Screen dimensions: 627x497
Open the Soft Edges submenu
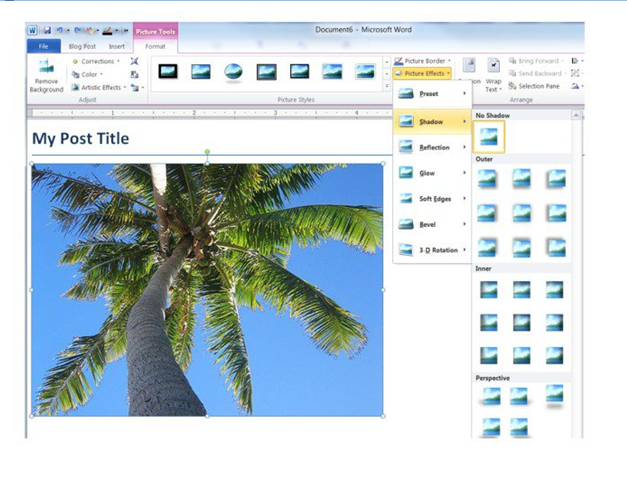432,199
